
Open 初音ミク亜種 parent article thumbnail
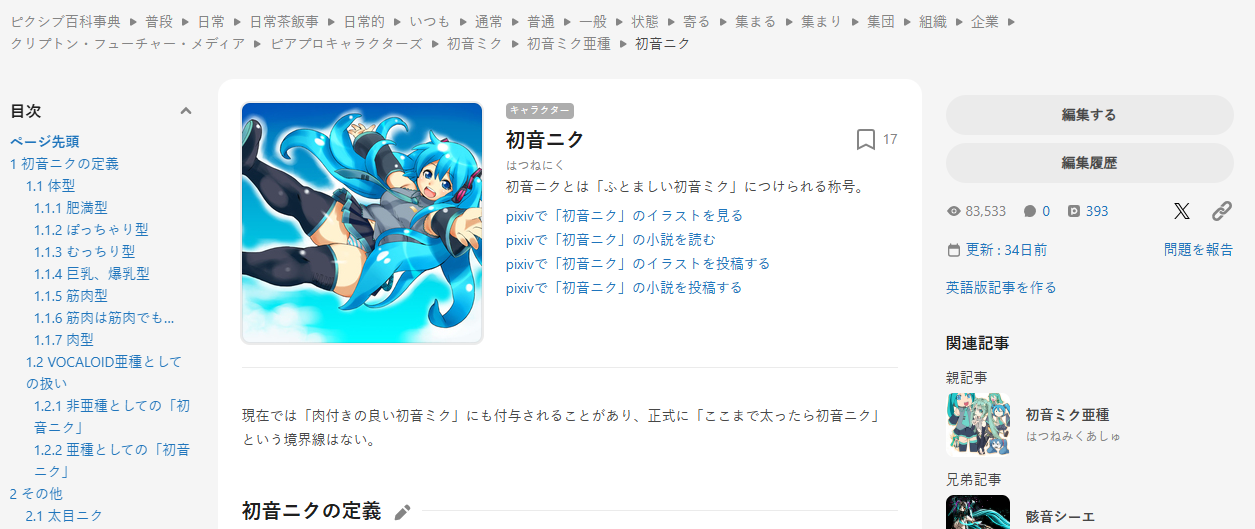pyautogui.click(x=978, y=424)
